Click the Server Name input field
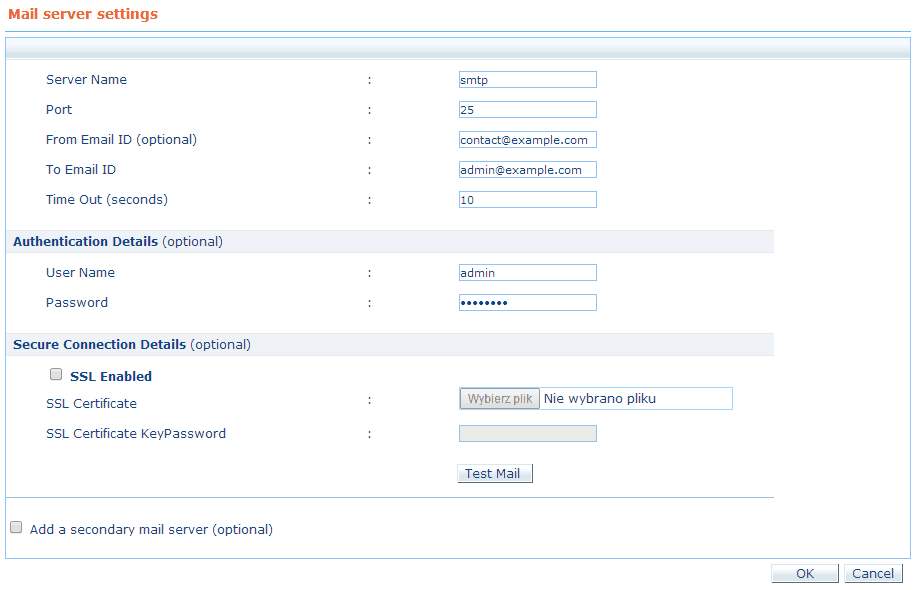 coord(528,79)
